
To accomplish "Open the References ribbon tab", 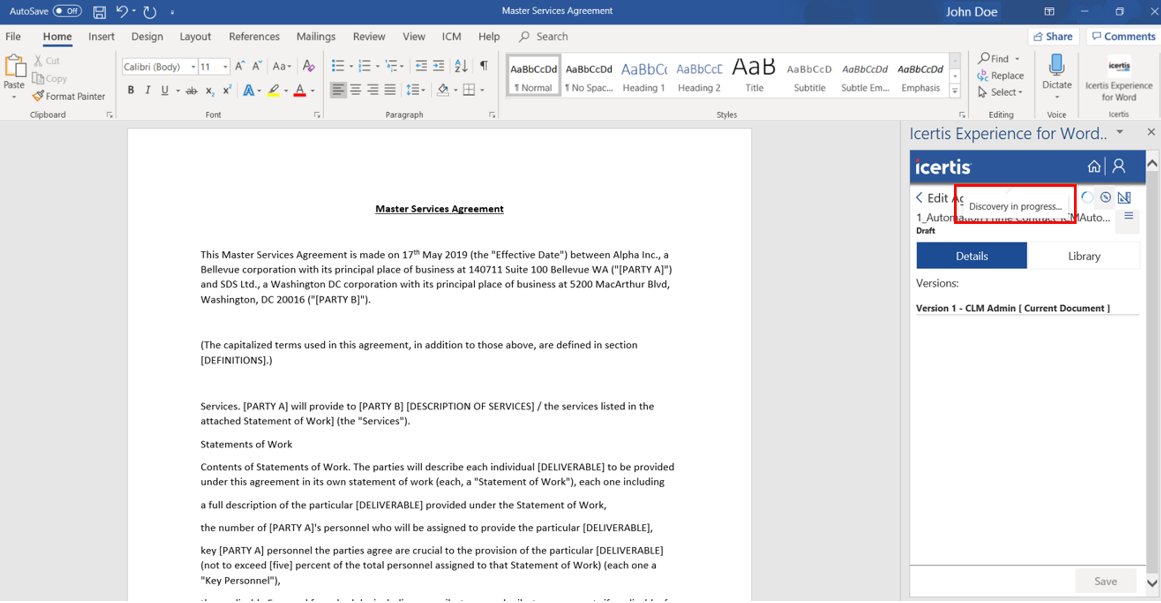I will point(254,37).
